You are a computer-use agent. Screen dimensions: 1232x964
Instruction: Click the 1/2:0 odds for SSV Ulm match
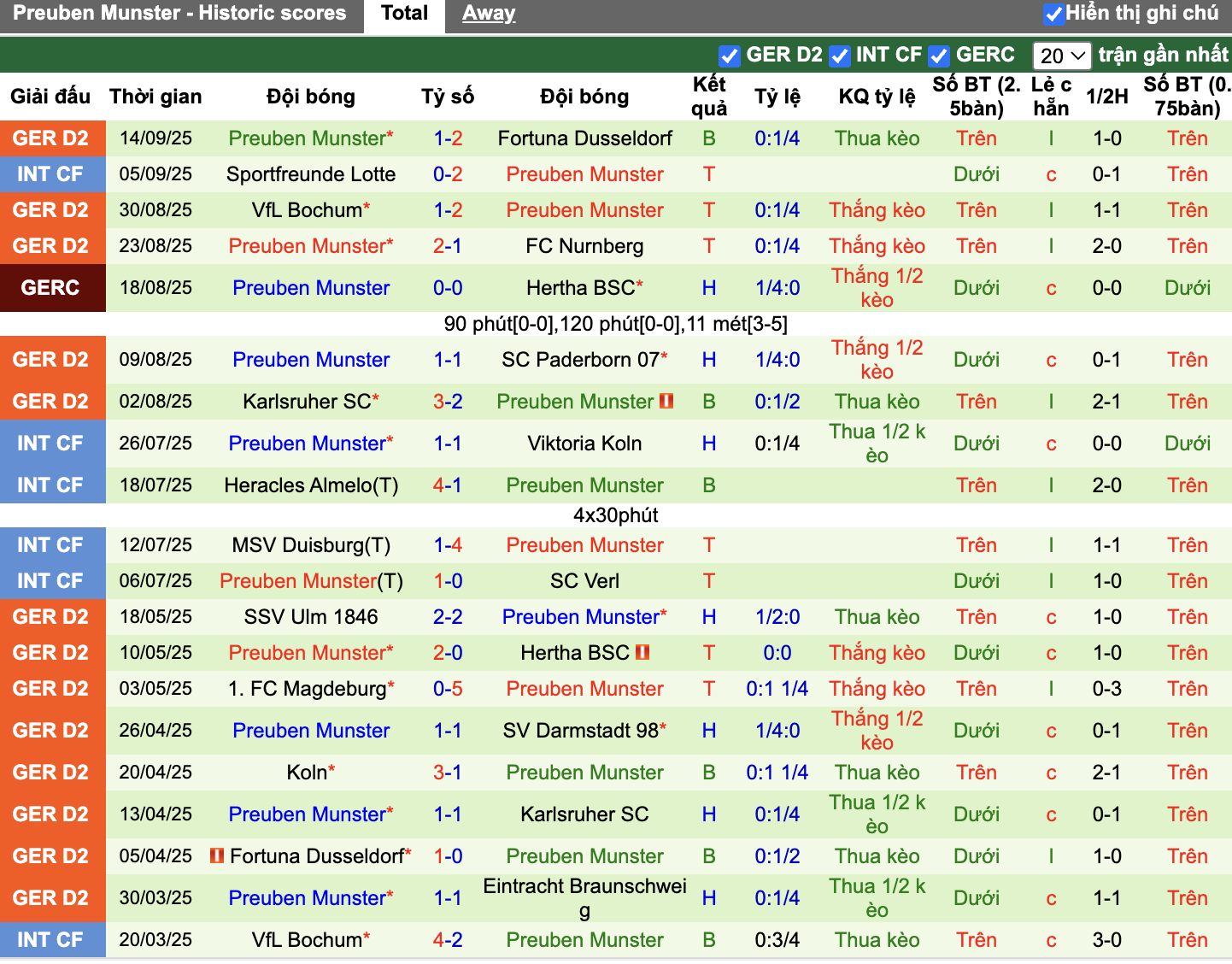[x=777, y=617]
